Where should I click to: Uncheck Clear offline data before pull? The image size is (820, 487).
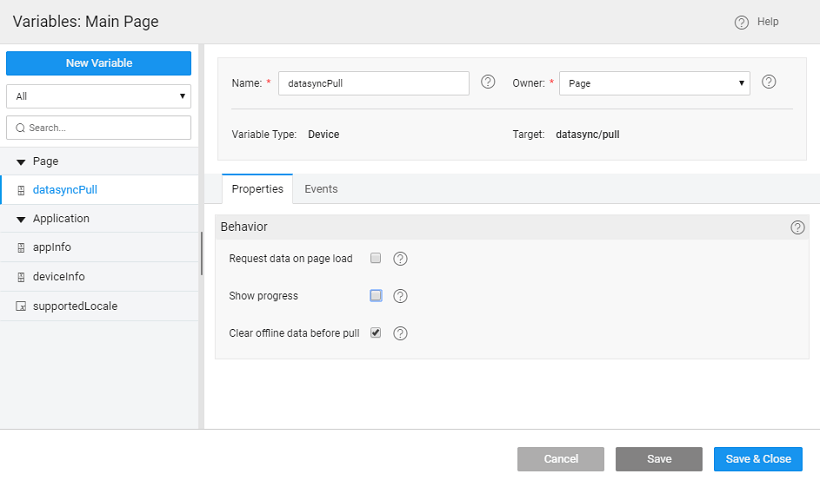(376, 332)
